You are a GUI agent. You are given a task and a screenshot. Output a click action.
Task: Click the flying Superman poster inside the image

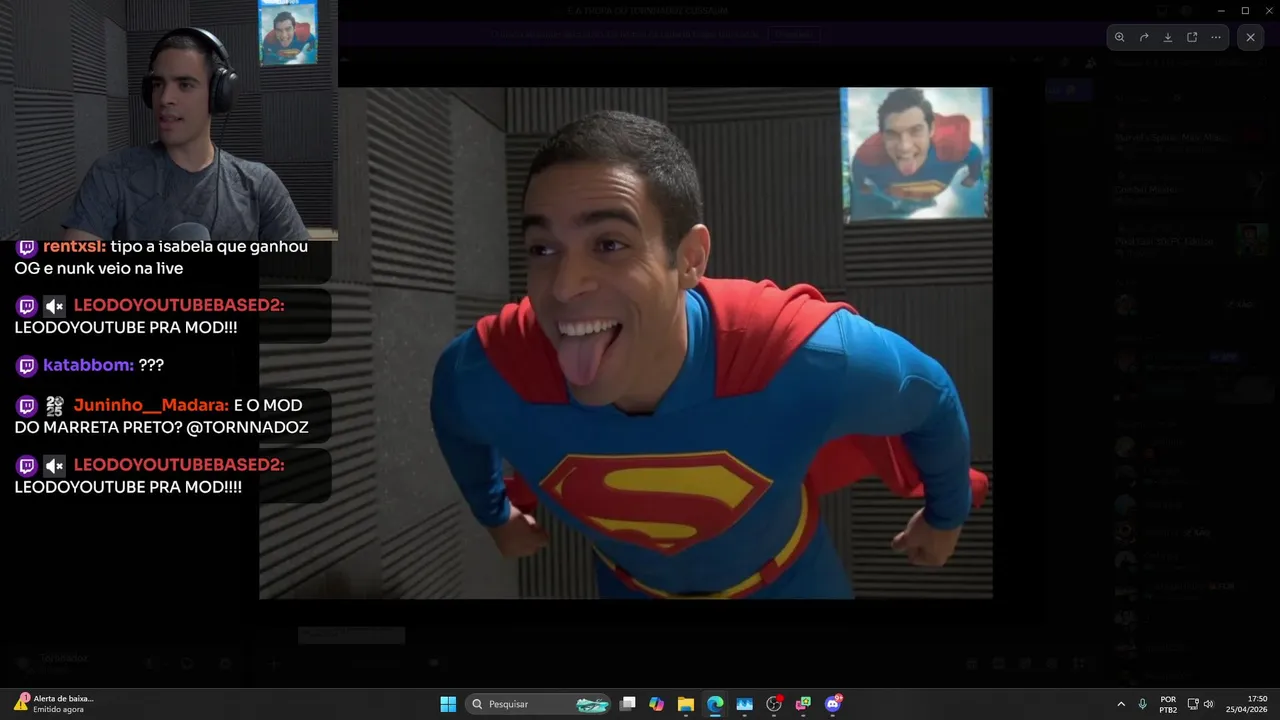pos(915,153)
